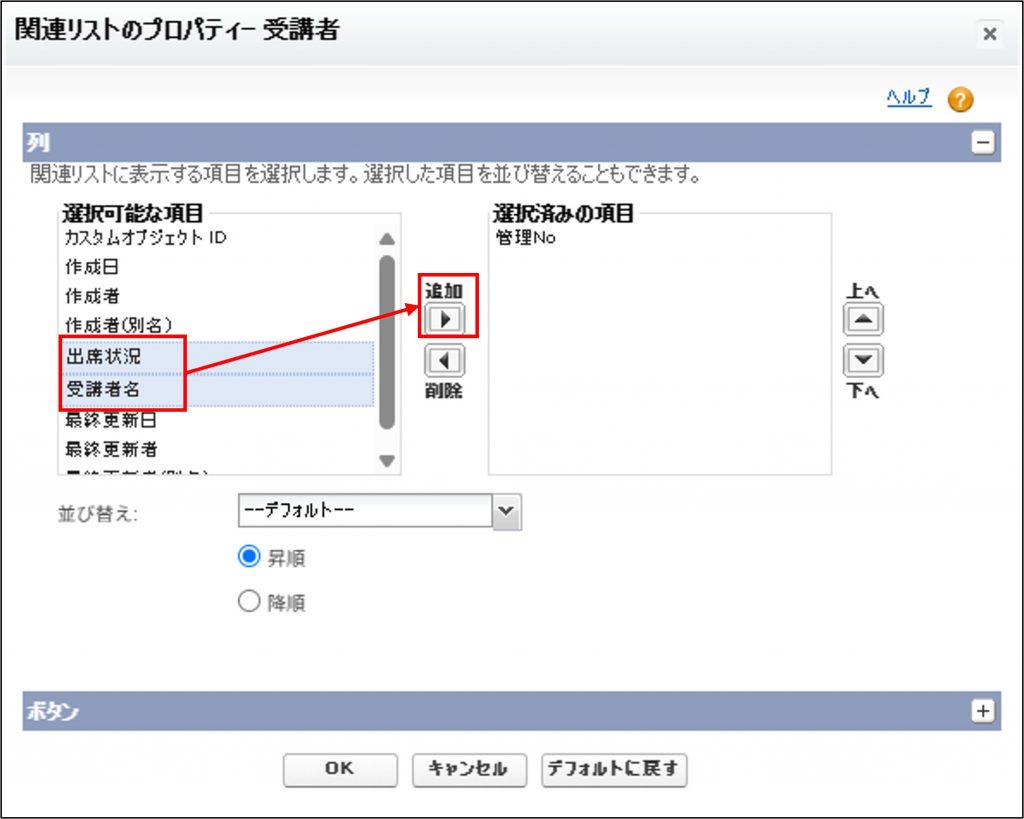Click the デフォルトに戻す button
This screenshot has width=1024, height=819.
(x=614, y=768)
